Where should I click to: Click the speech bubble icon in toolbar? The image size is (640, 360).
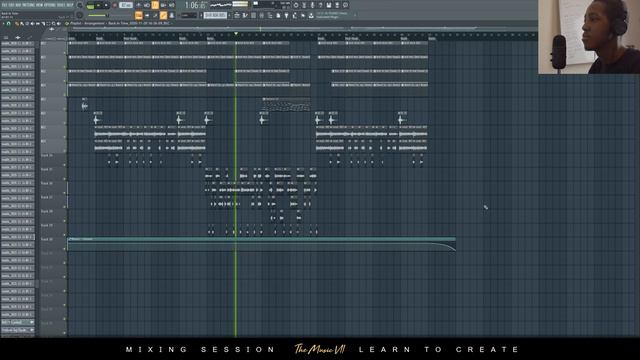345,5
